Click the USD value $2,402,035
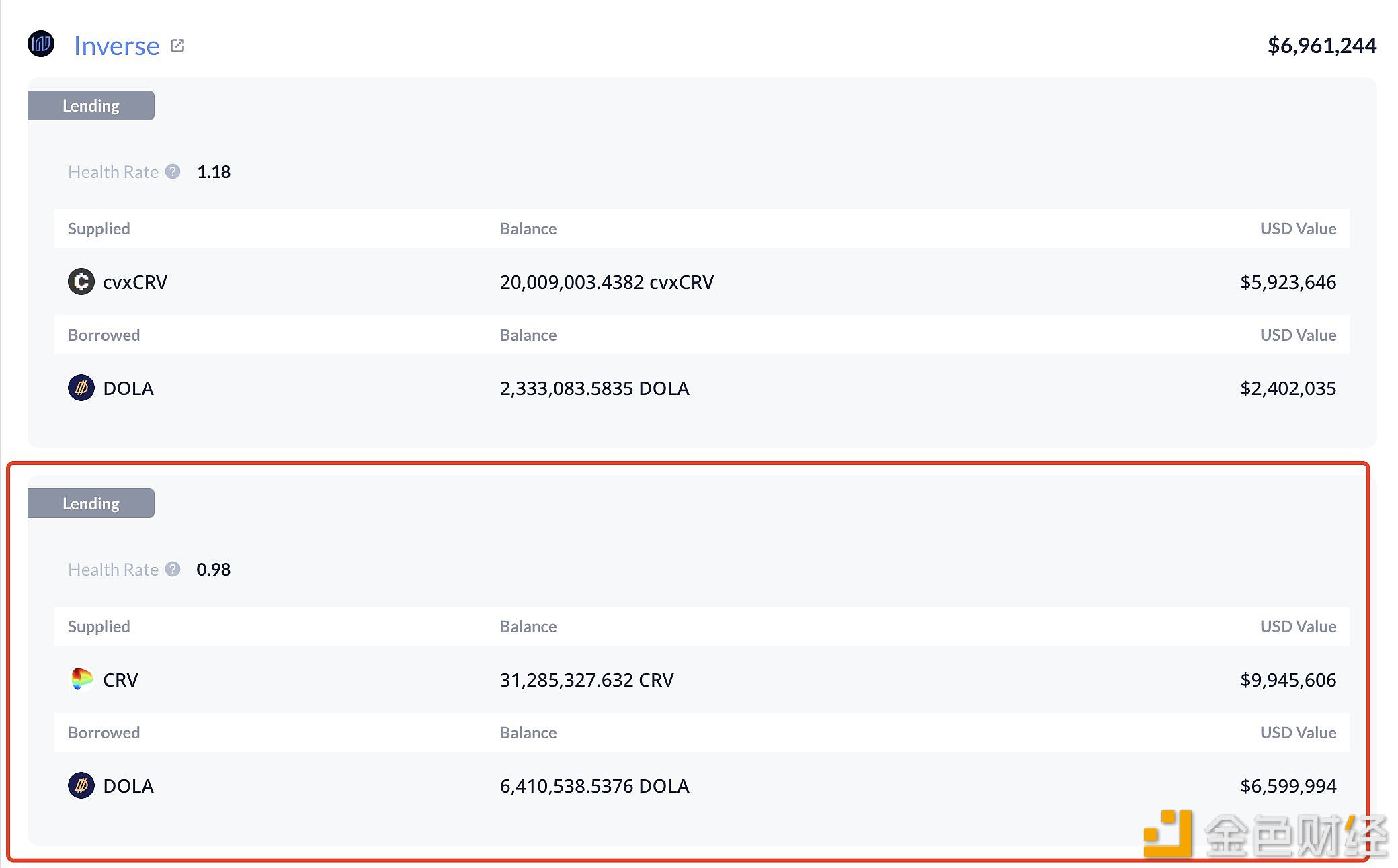 (x=1288, y=388)
